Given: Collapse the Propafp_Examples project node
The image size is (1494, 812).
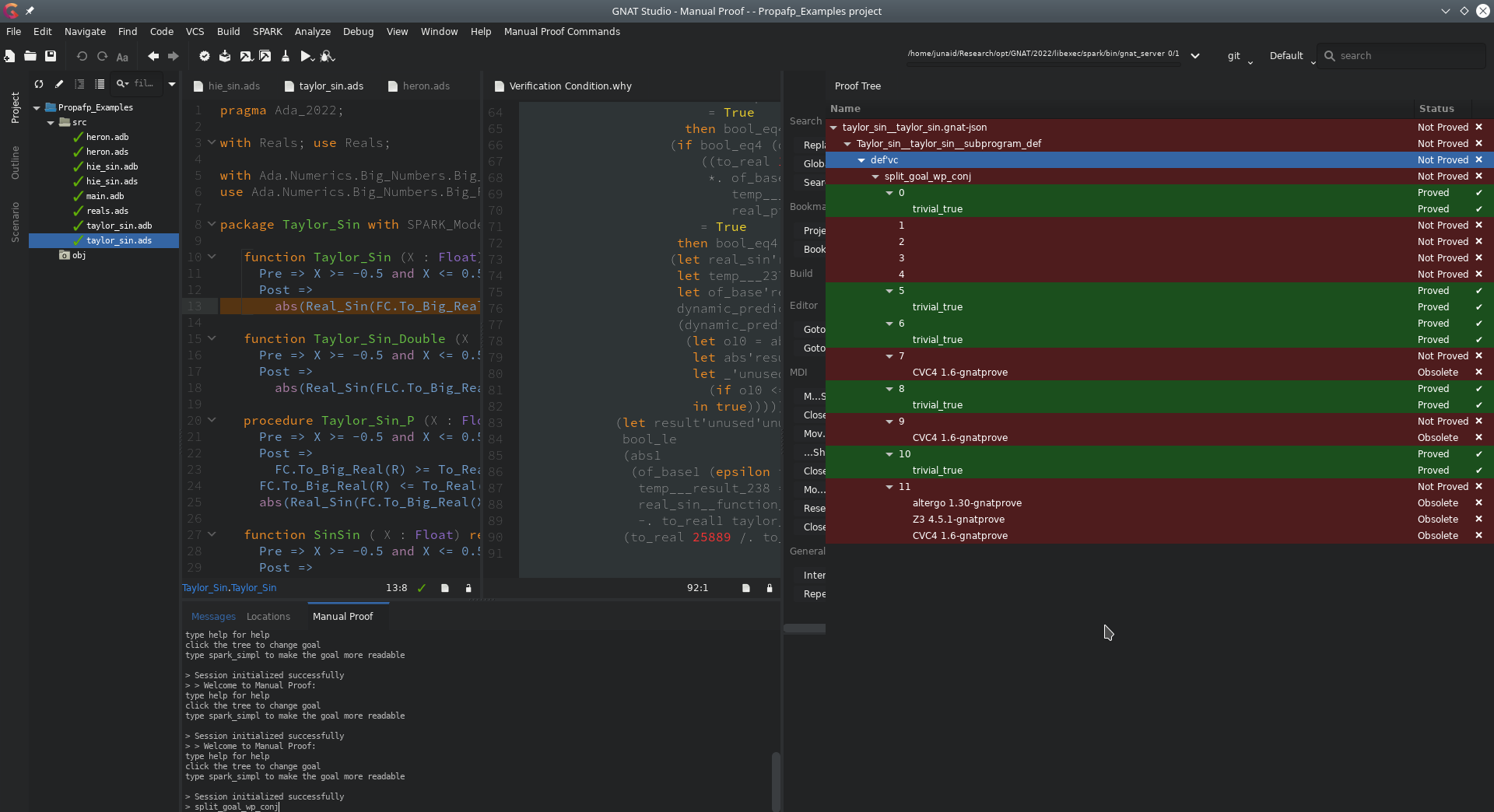Looking at the screenshot, I should (x=37, y=108).
